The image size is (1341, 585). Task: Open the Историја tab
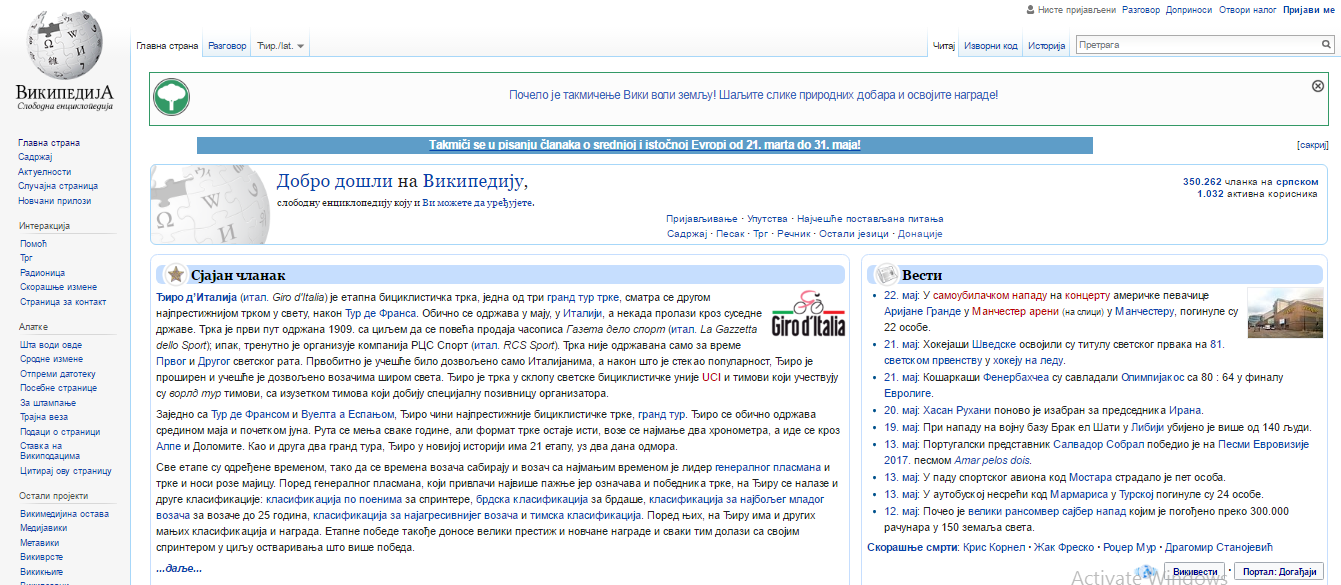[x=1046, y=46]
